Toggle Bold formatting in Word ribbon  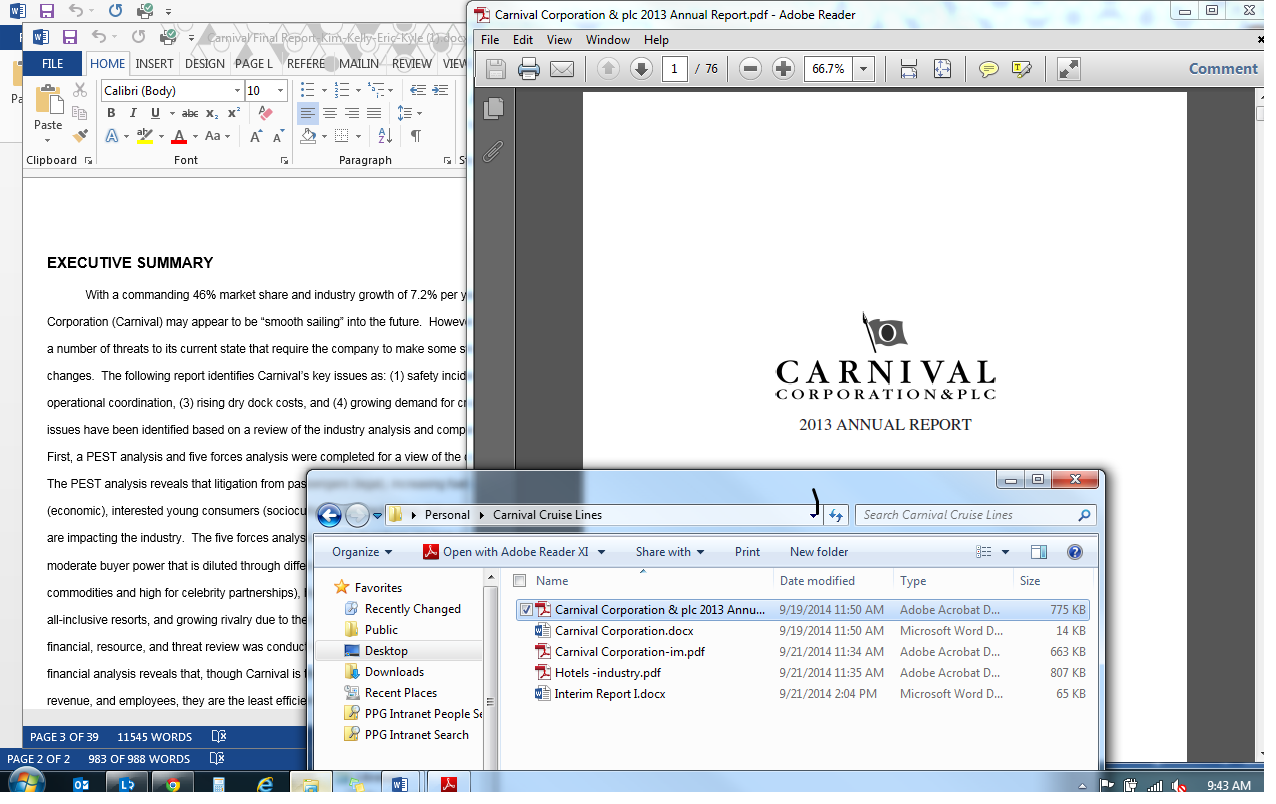click(x=111, y=113)
